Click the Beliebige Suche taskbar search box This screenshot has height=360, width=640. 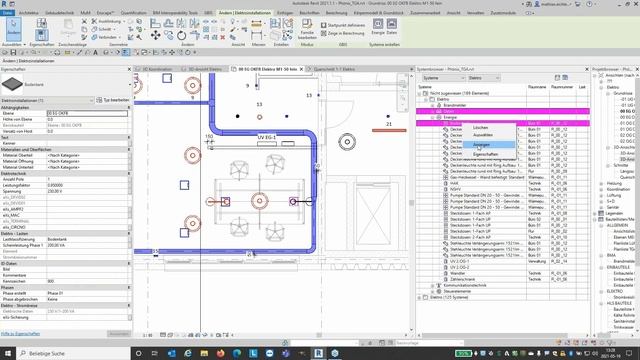(73, 353)
